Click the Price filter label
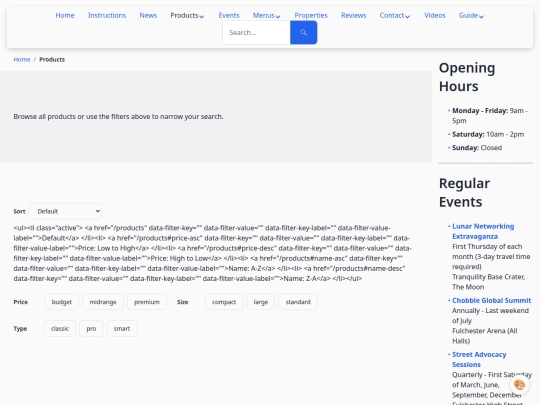540x405 pixels. [21, 302]
